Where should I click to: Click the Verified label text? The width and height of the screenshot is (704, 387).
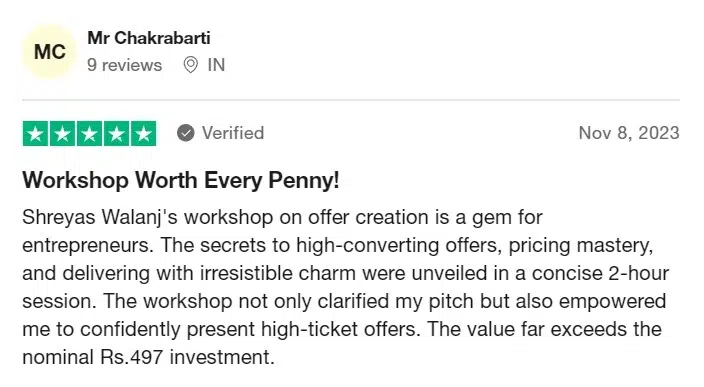tap(233, 133)
